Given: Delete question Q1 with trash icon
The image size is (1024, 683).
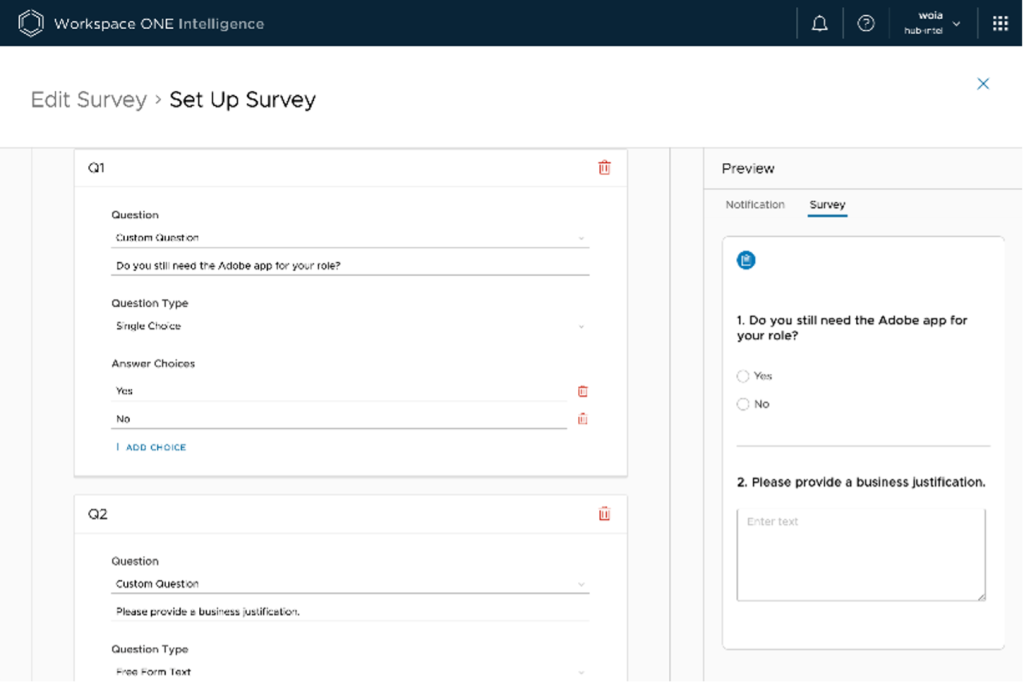Looking at the screenshot, I should click(x=604, y=168).
